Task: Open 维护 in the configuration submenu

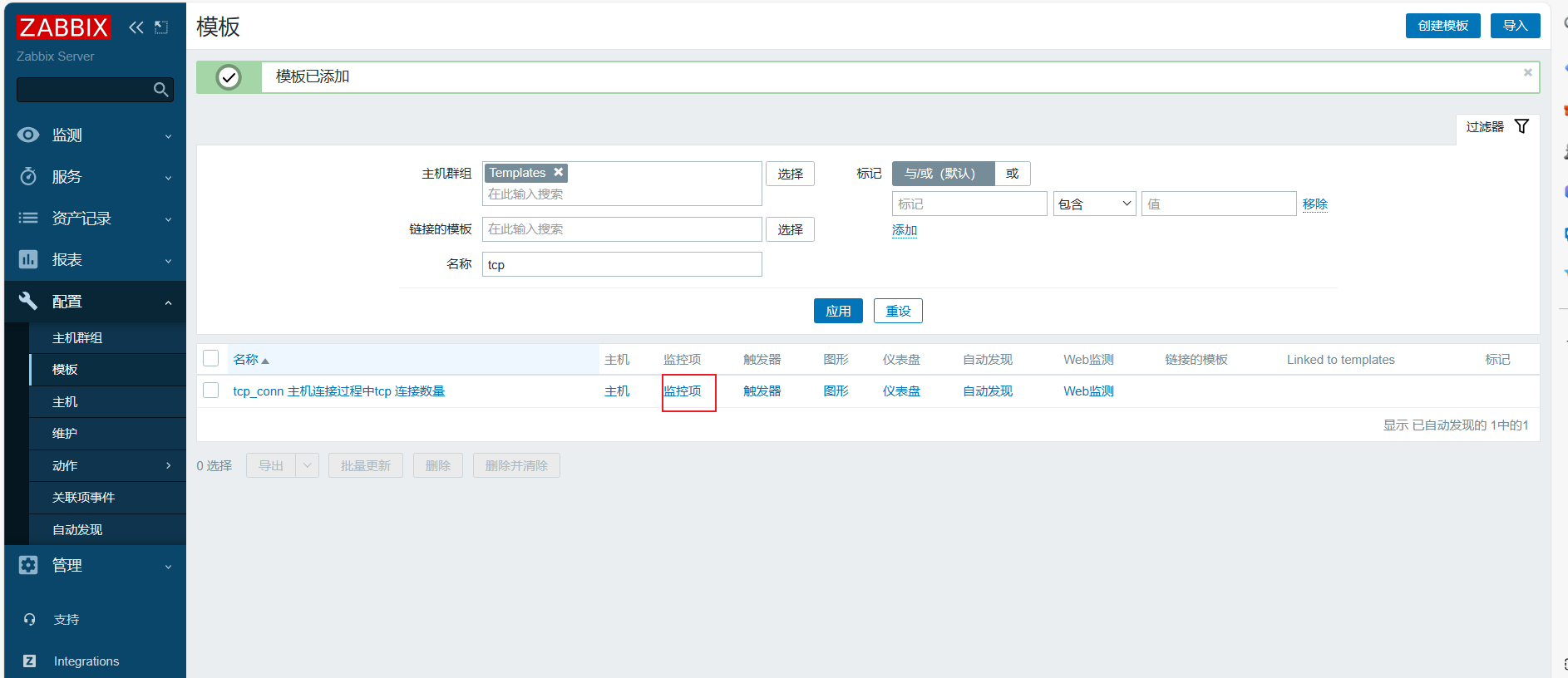Action: tap(107, 433)
